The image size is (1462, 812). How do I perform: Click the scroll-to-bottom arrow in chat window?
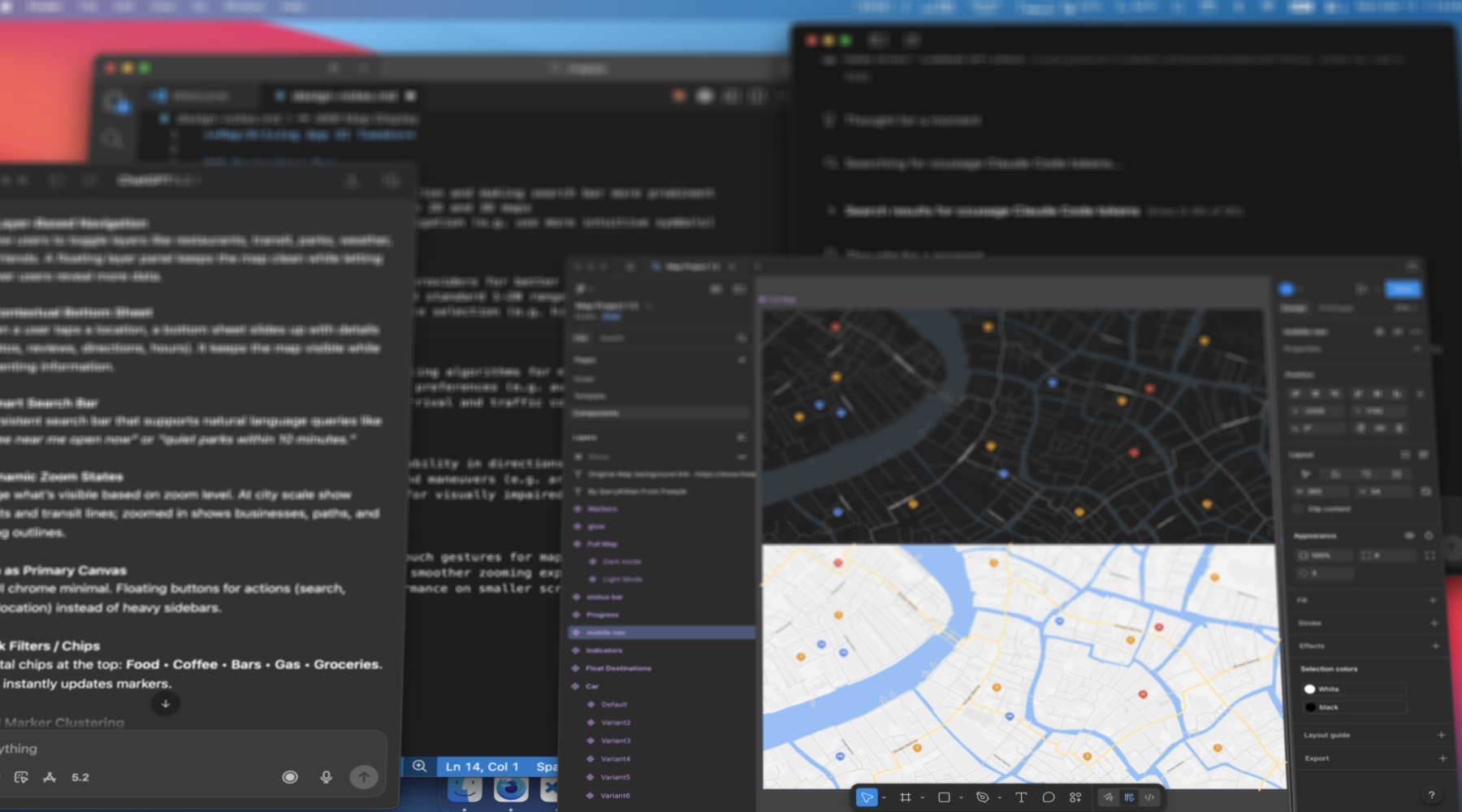point(166,703)
